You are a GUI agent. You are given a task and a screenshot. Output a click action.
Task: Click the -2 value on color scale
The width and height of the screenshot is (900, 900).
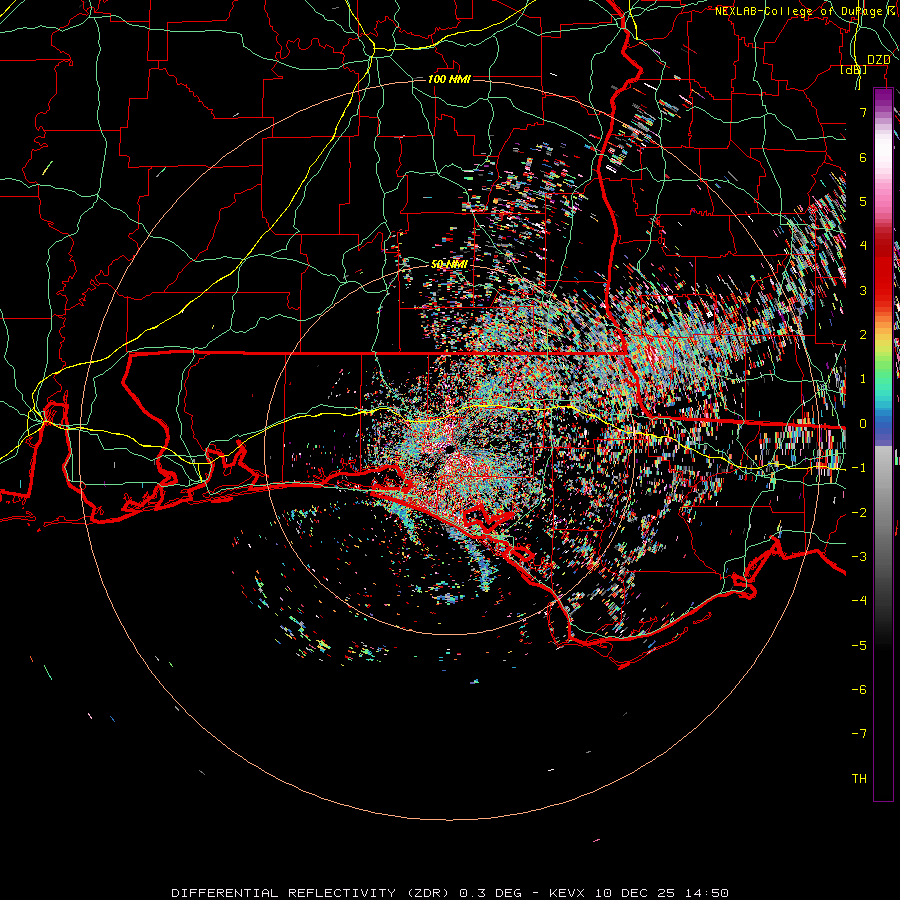(x=859, y=513)
